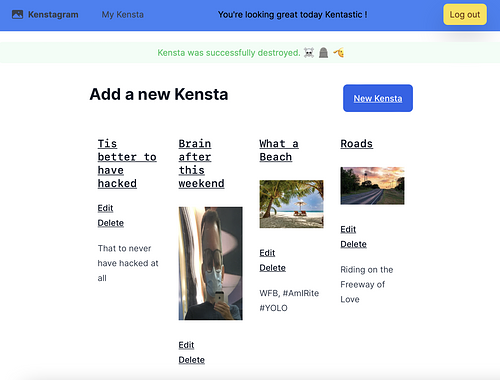Delete the 'What a Beach' Kensta
500x380 pixels.
[272, 268]
